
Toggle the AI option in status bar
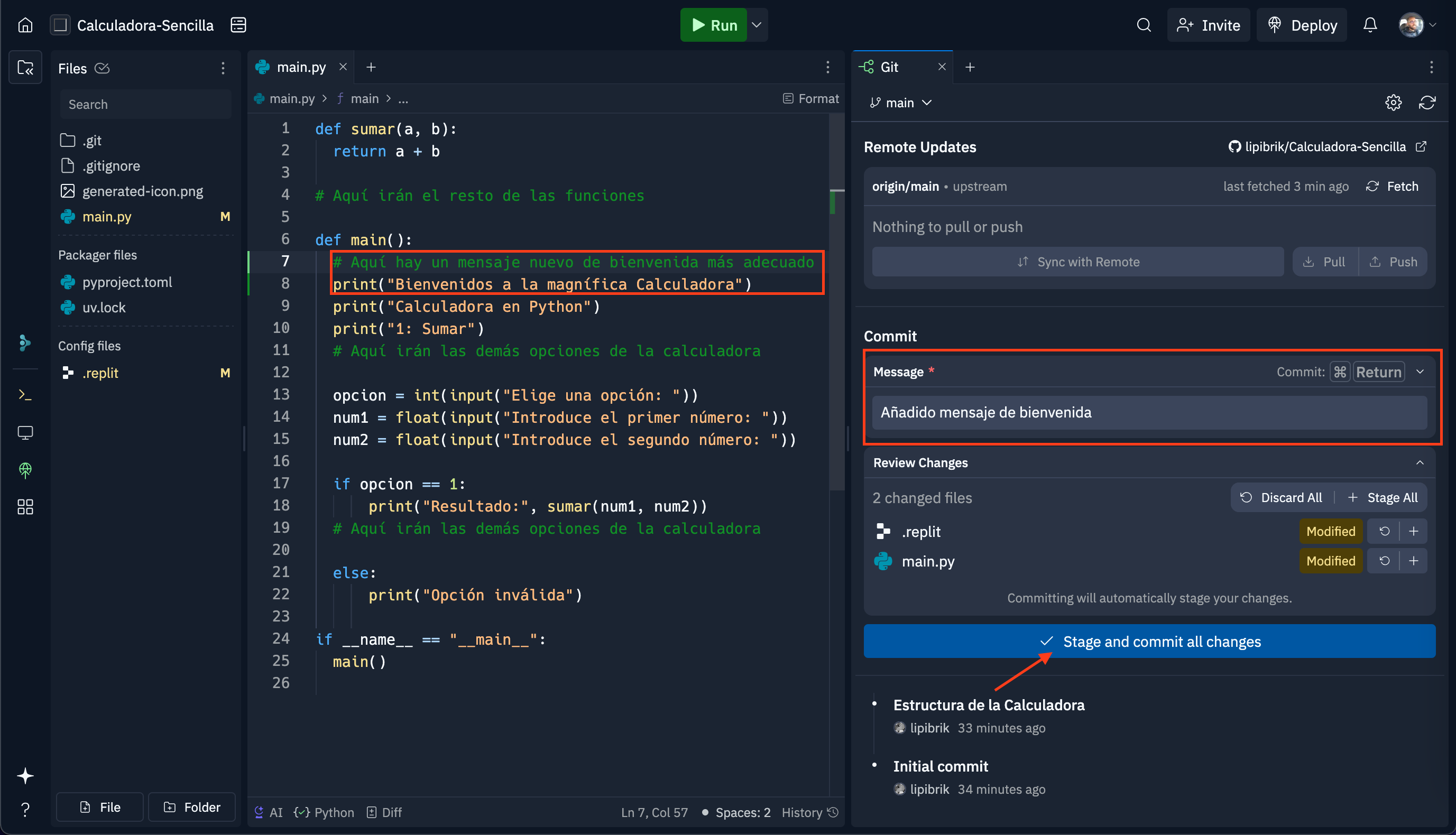tap(269, 812)
